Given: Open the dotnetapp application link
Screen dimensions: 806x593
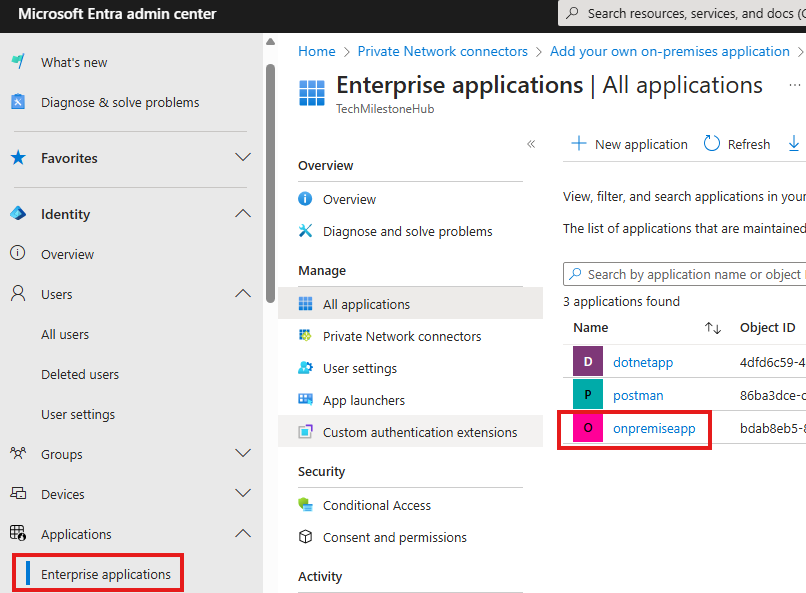Looking at the screenshot, I should [x=643, y=362].
